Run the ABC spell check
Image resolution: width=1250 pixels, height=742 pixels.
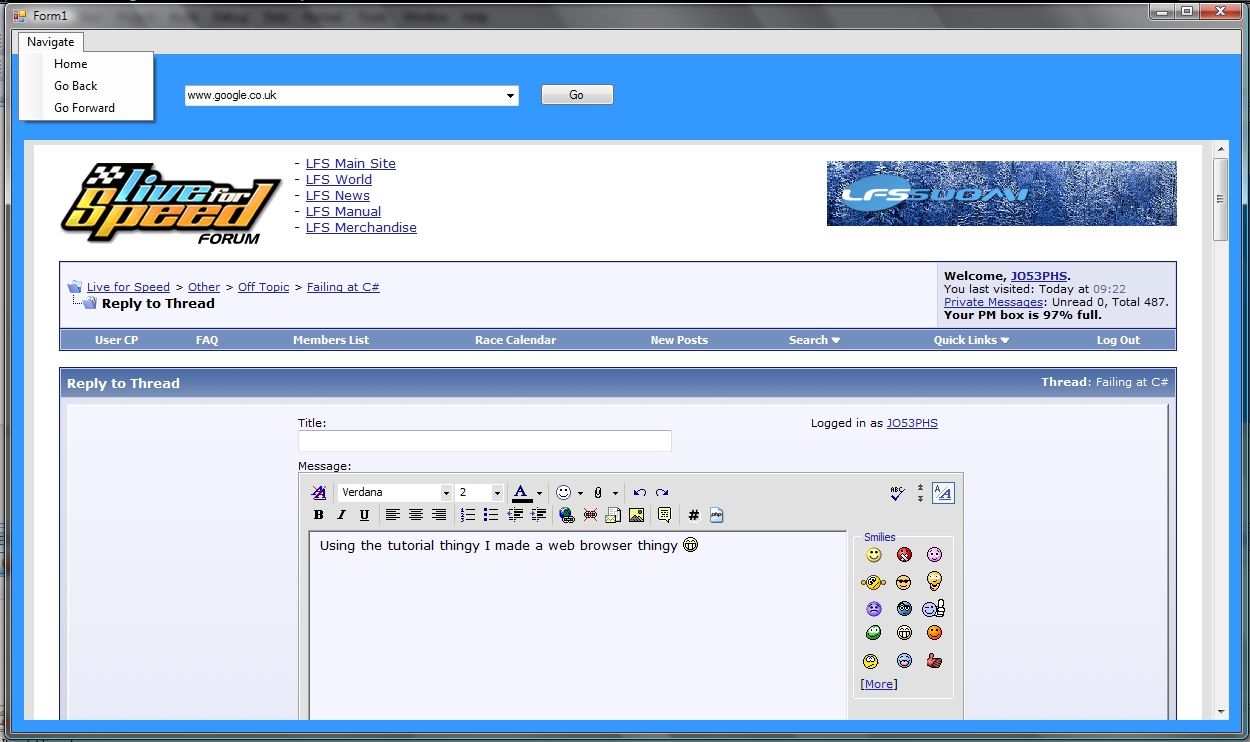tap(897, 493)
